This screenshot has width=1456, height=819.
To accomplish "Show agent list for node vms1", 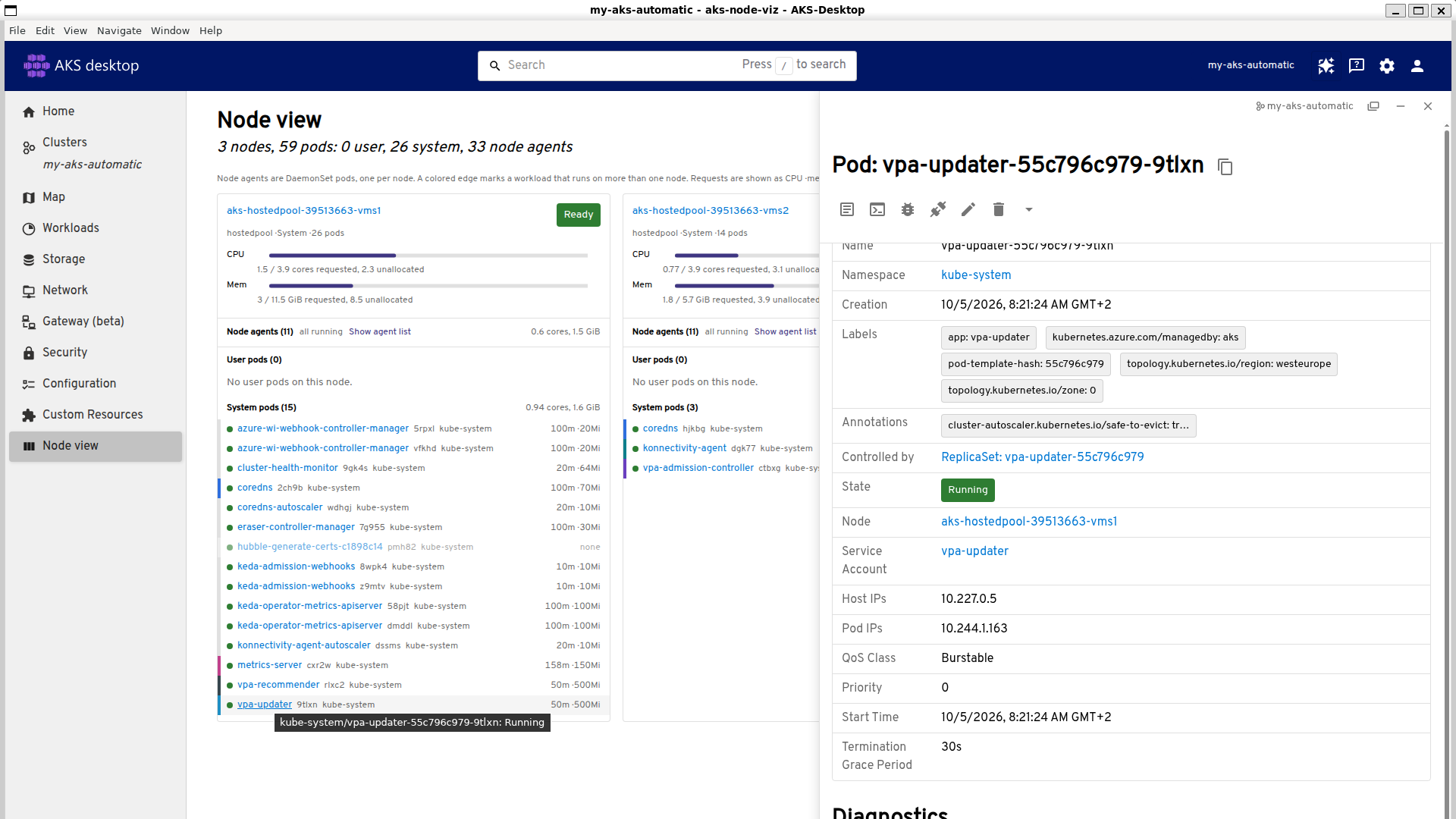I will [379, 332].
